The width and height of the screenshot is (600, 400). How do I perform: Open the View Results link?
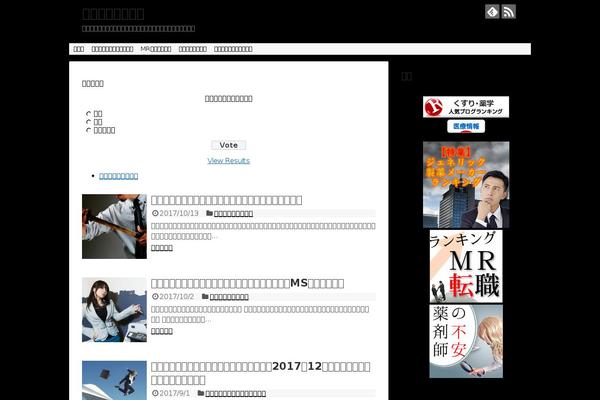pyautogui.click(x=228, y=161)
